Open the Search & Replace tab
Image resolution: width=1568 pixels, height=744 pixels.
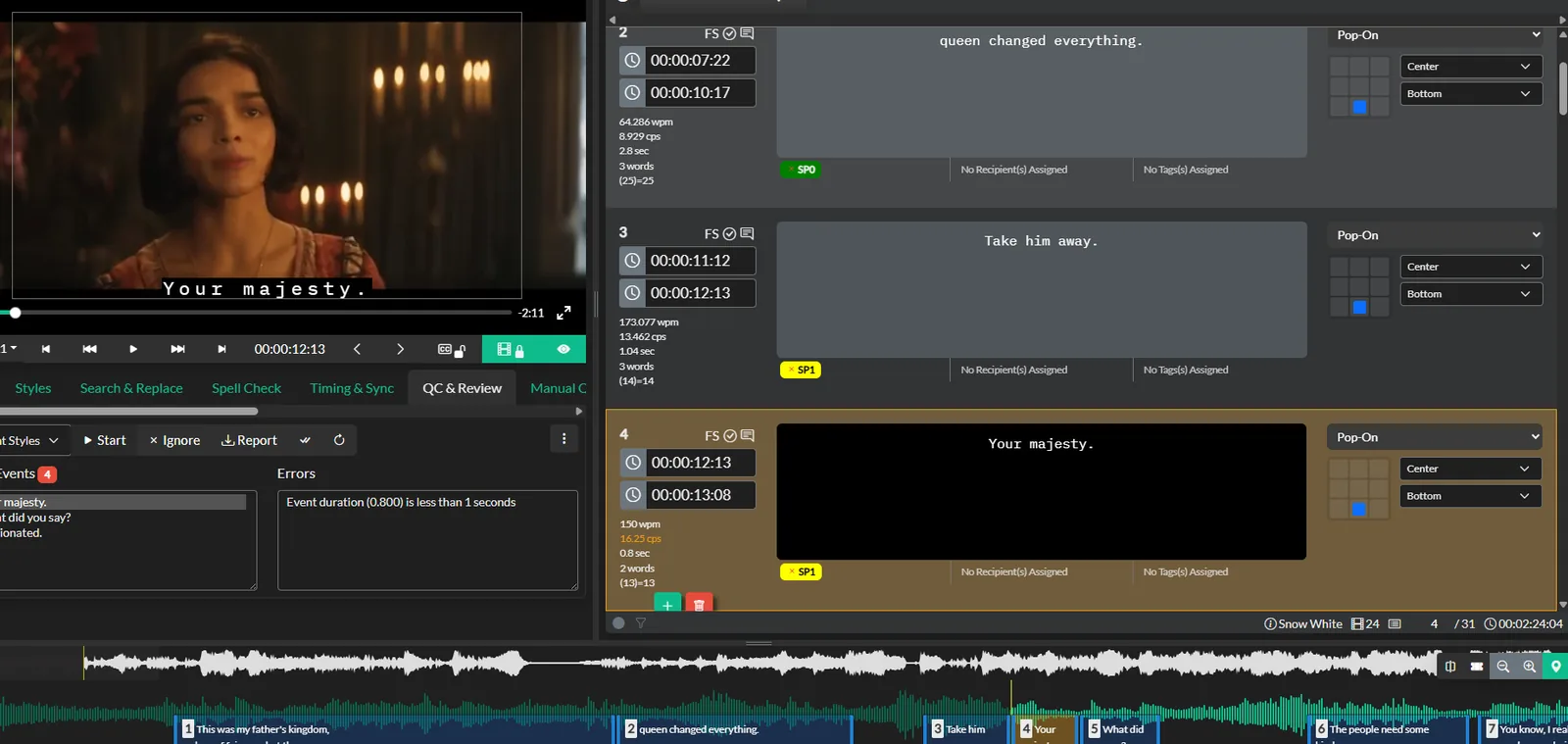pos(131,388)
